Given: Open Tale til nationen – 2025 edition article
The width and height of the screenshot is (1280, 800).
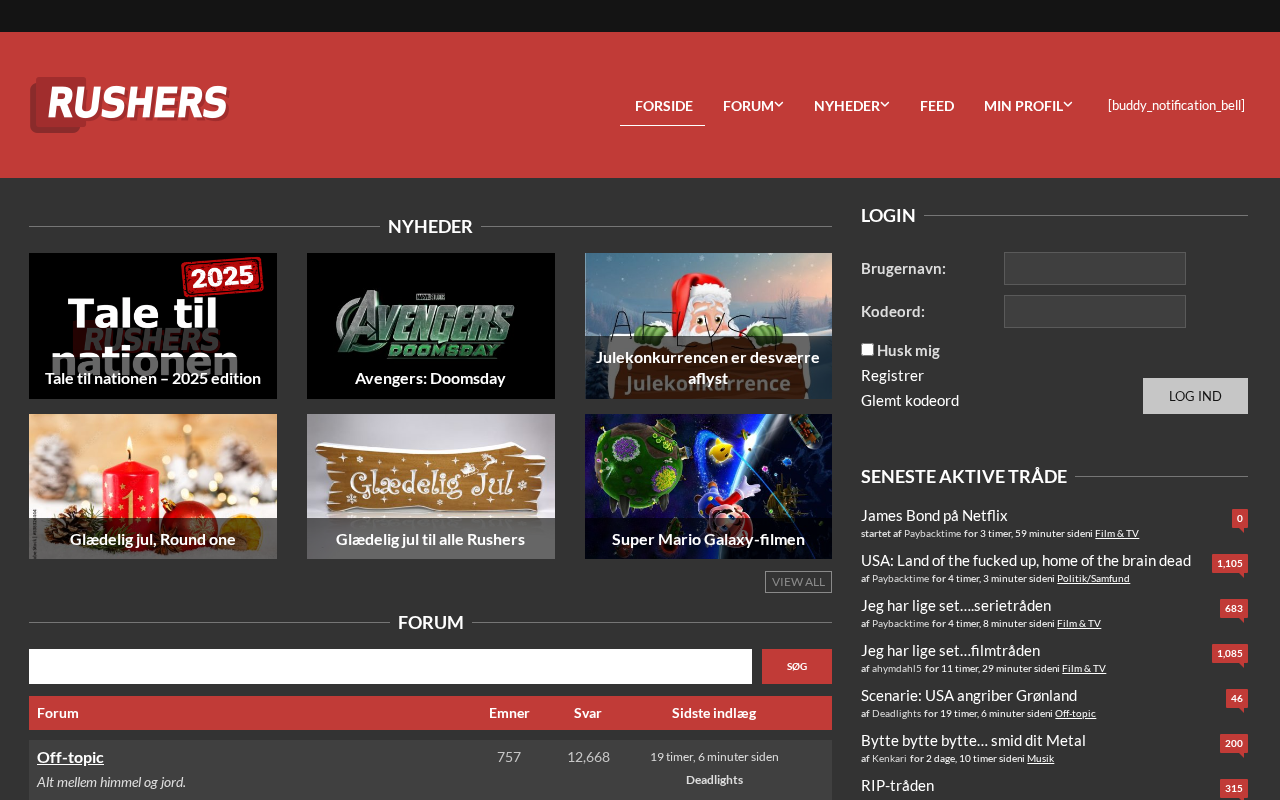Looking at the screenshot, I should click(153, 326).
